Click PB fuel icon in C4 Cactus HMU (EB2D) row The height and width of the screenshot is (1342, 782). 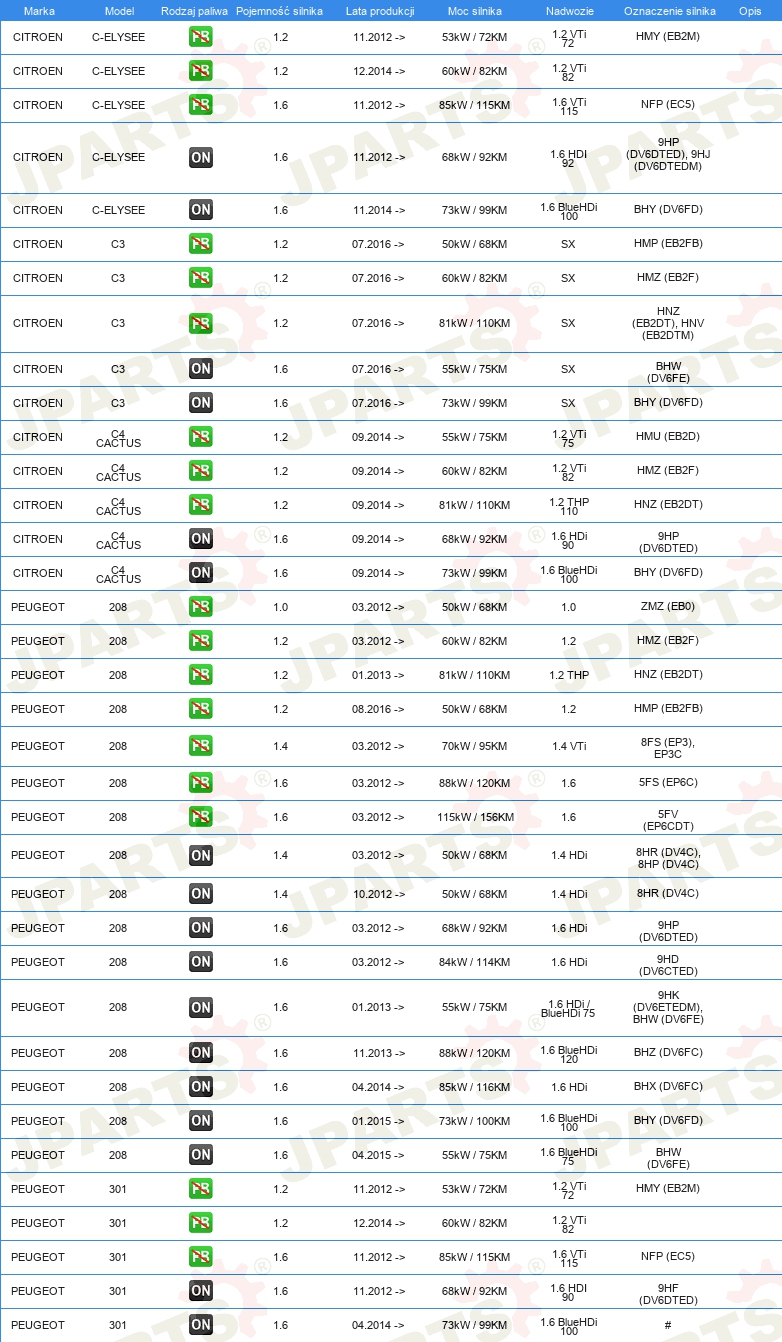click(x=201, y=437)
